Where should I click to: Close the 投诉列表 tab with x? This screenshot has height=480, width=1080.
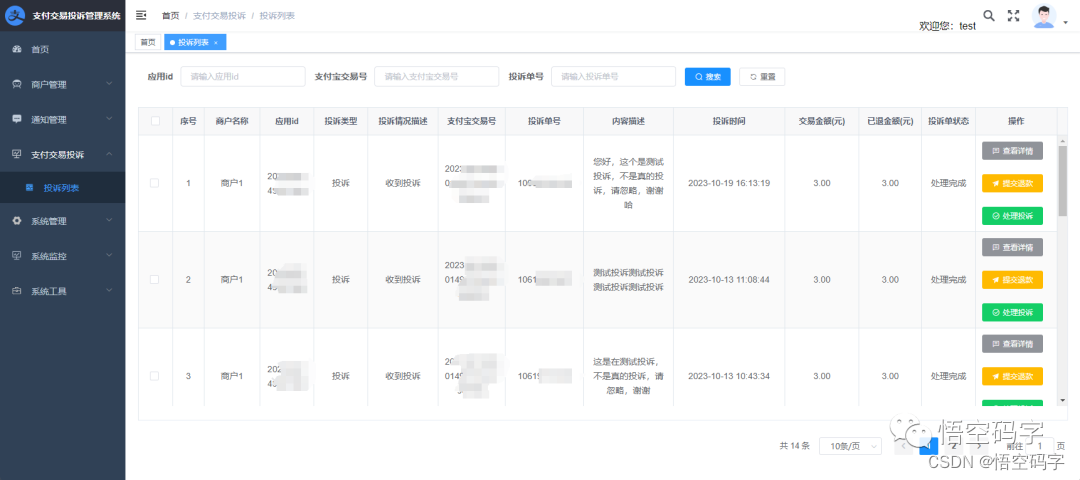216,43
